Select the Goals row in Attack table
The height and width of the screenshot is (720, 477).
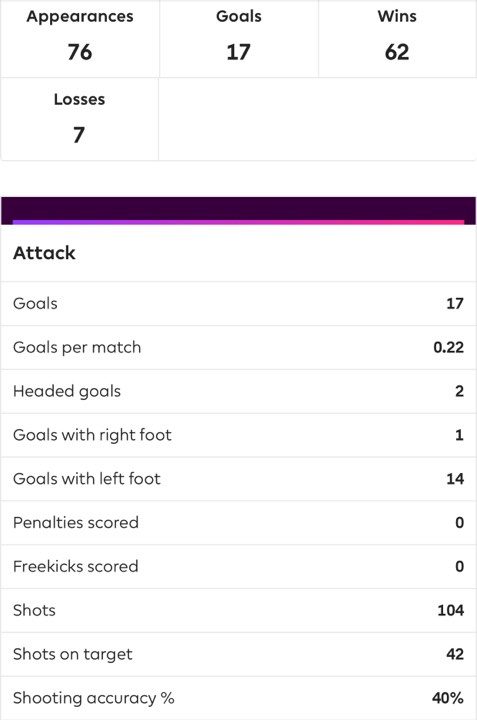click(238, 304)
